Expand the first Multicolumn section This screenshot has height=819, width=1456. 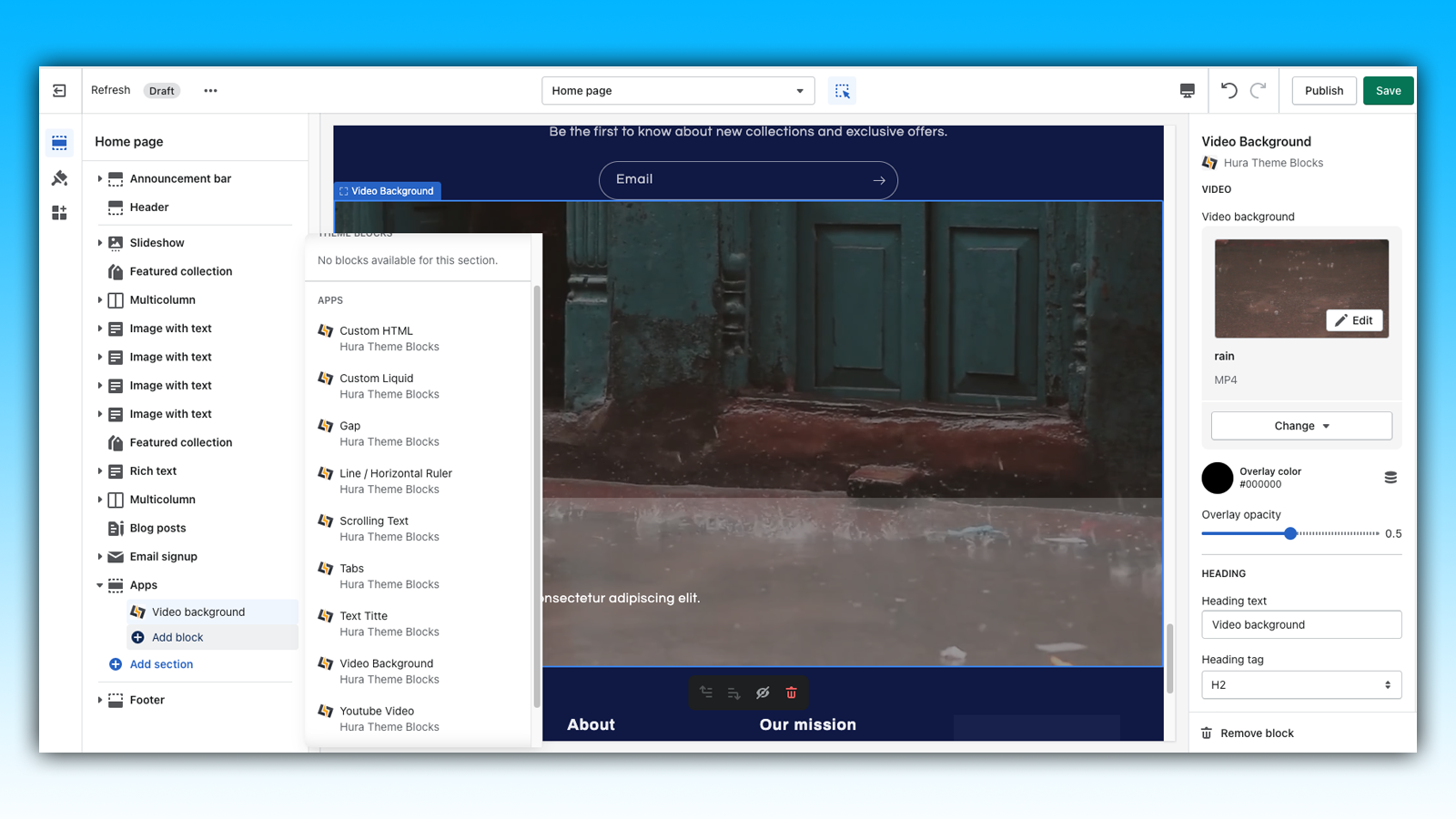pyautogui.click(x=99, y=300)
